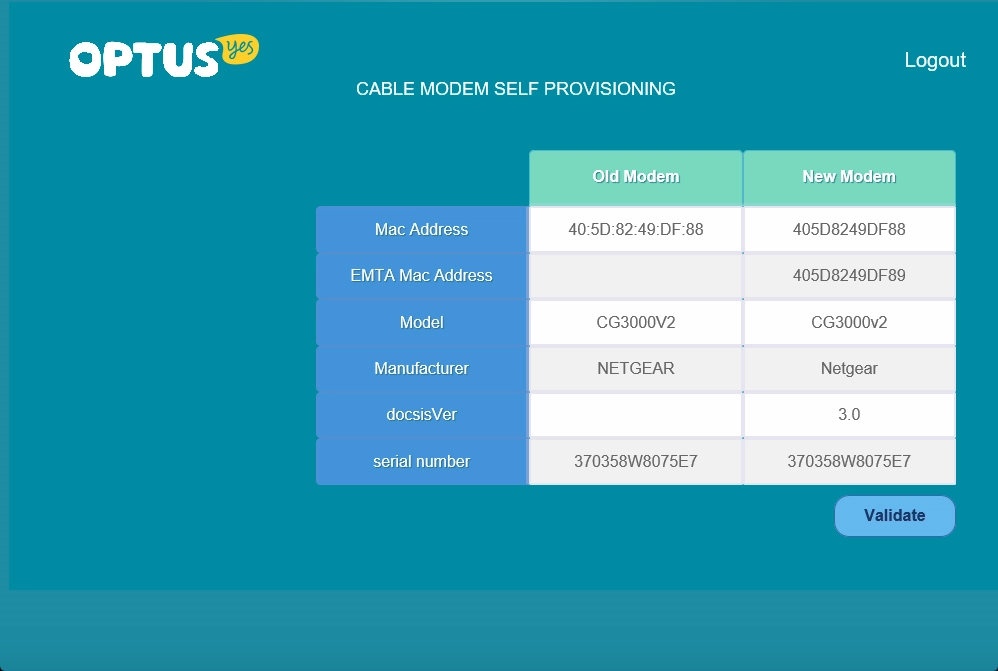Select old modem MAC 40:5D:82:49:DF:88
The height and width of the screenshot is (671, 998).
(x=636, y=229)
